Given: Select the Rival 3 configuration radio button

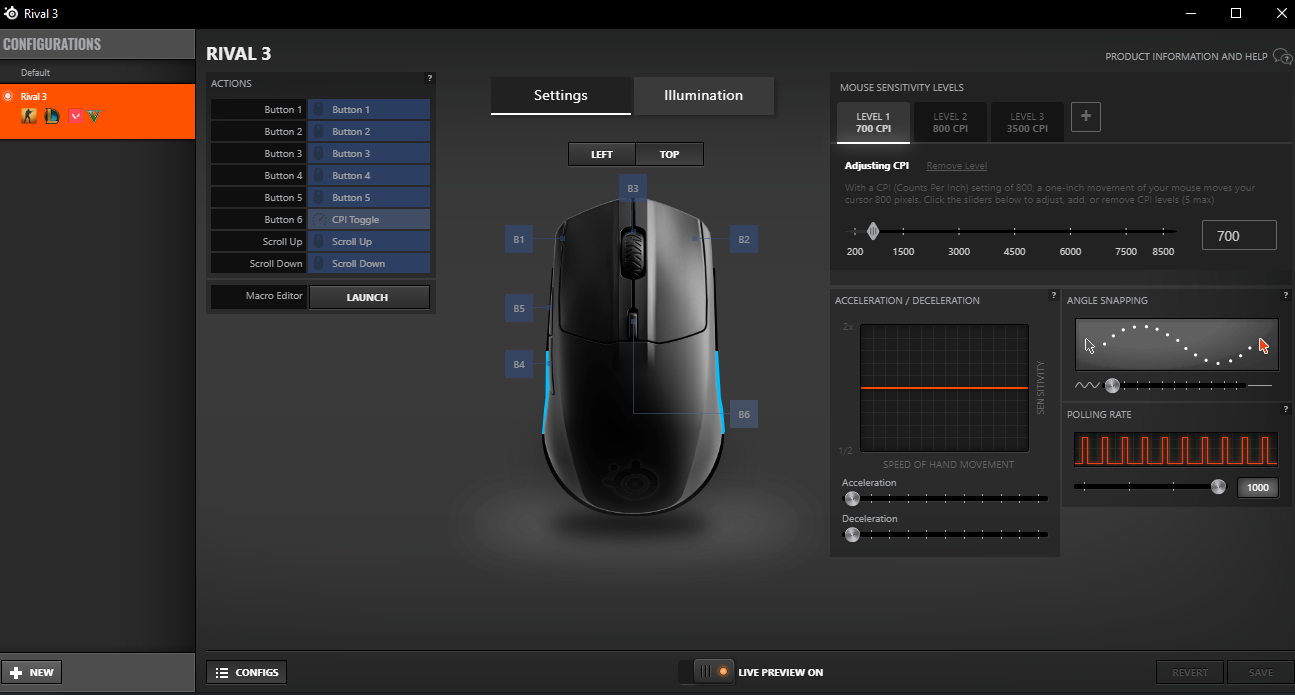Looking at the screenshot, I should pos(8,96).
